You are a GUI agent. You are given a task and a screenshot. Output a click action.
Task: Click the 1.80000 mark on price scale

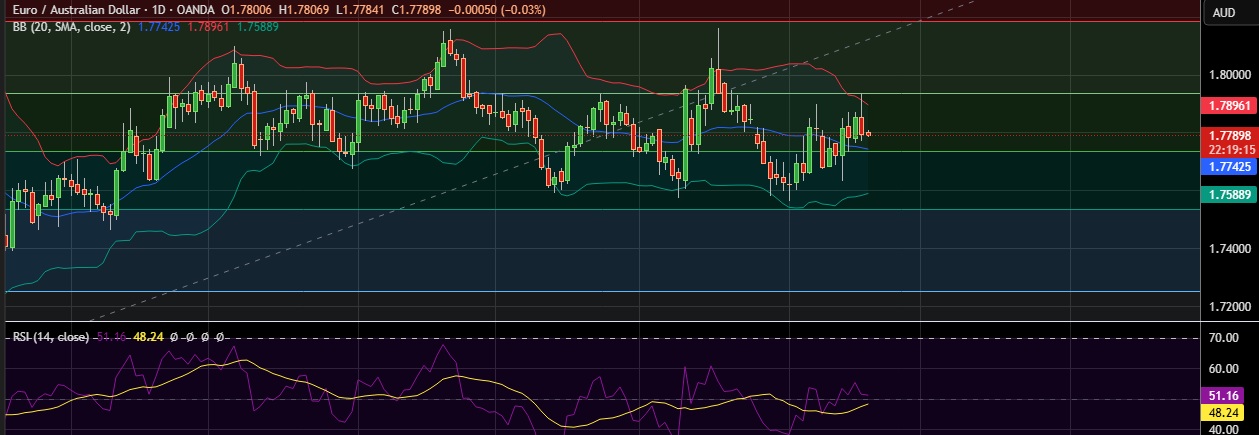[1228, 74]
